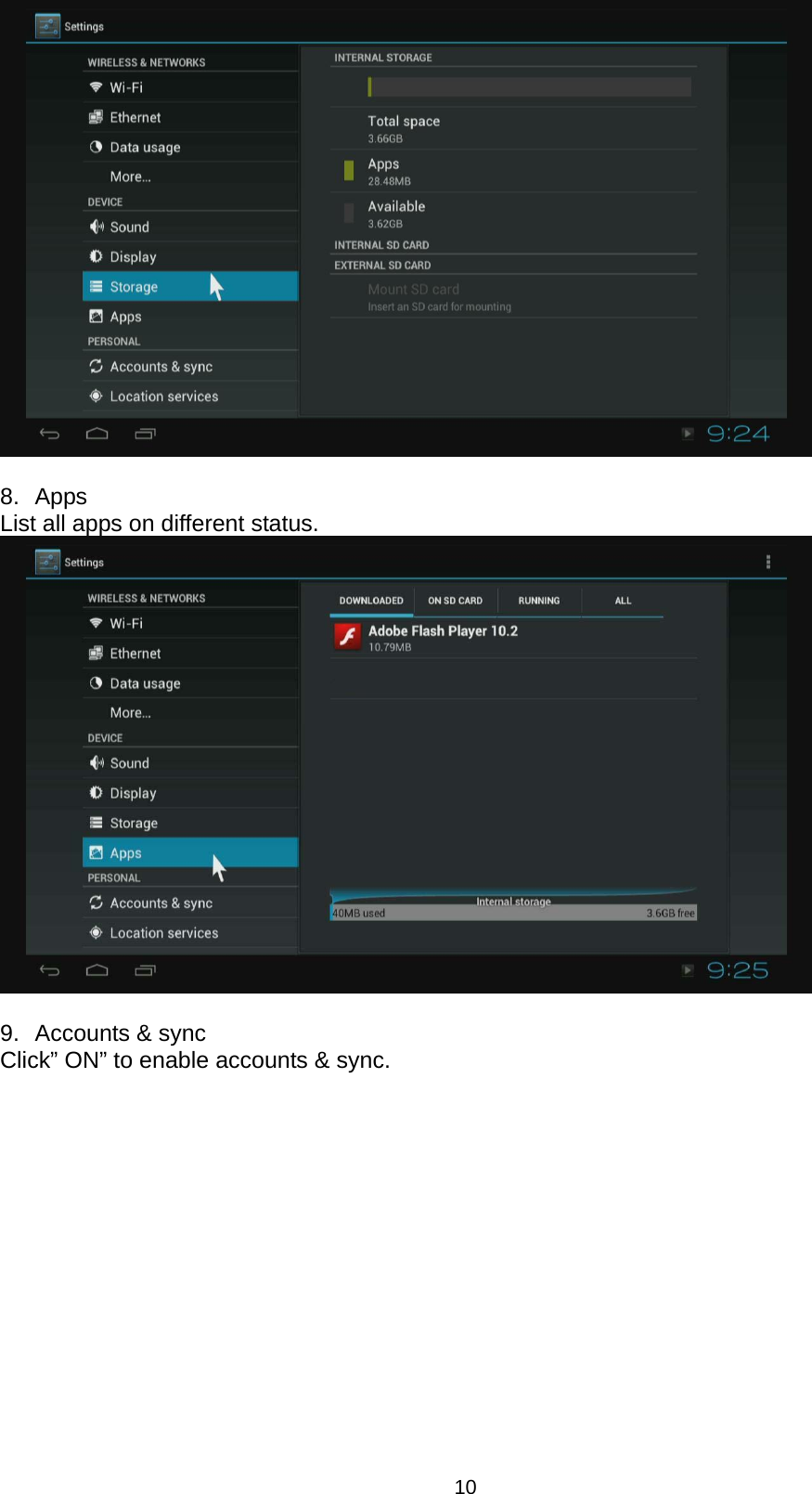This screenshot has width=812, height=1494.
Task: Switch to the ALL apps tab
Action: point(623,601)
